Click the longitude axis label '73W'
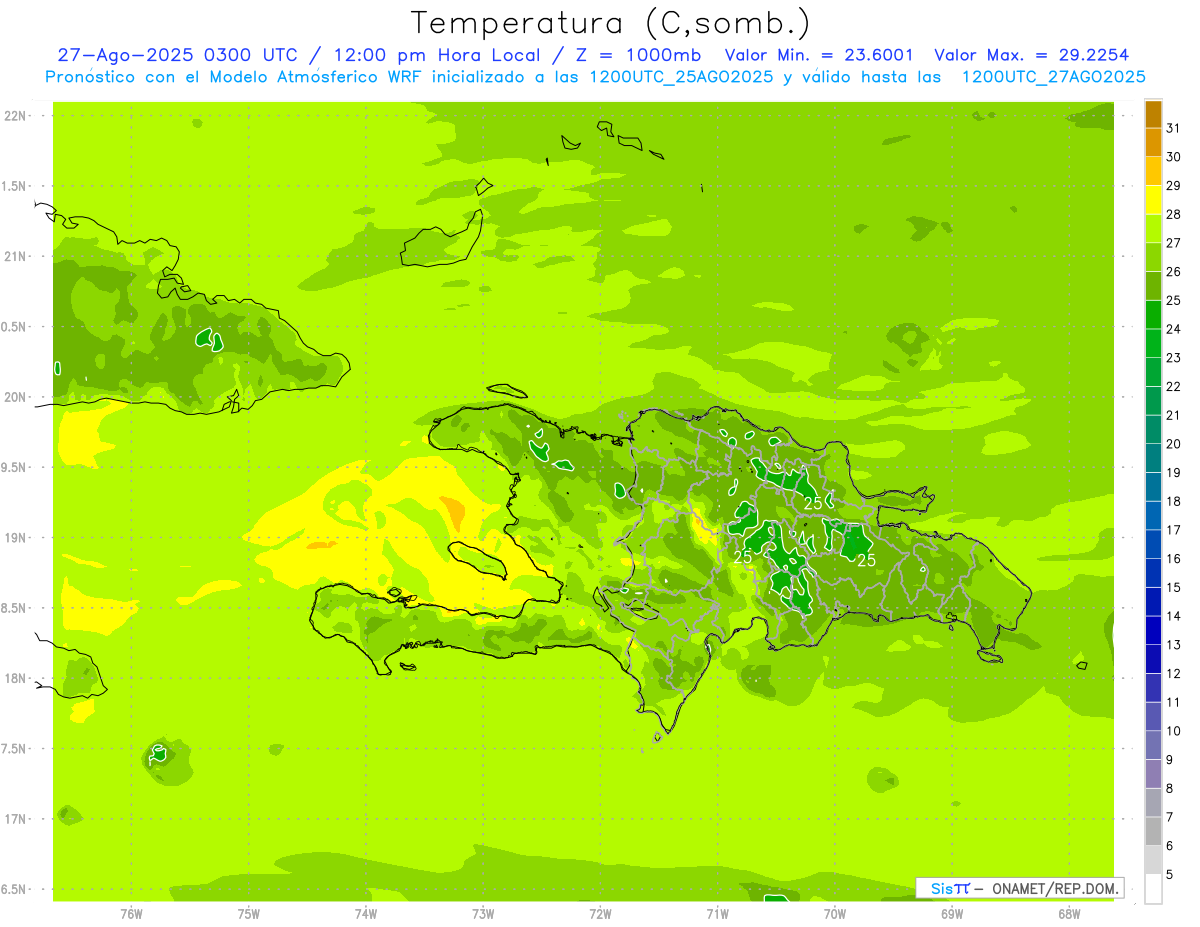The height and width of the screenshot is (927, 1200). (x=483, y=914)
